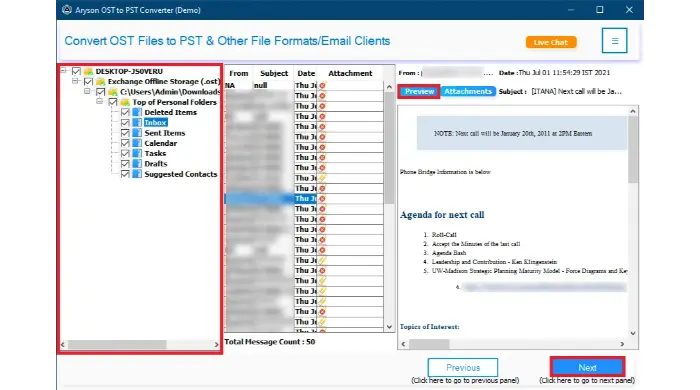Select the NA null message row
The height and width of the screenshot is (390, 700).
click(304, 85)
